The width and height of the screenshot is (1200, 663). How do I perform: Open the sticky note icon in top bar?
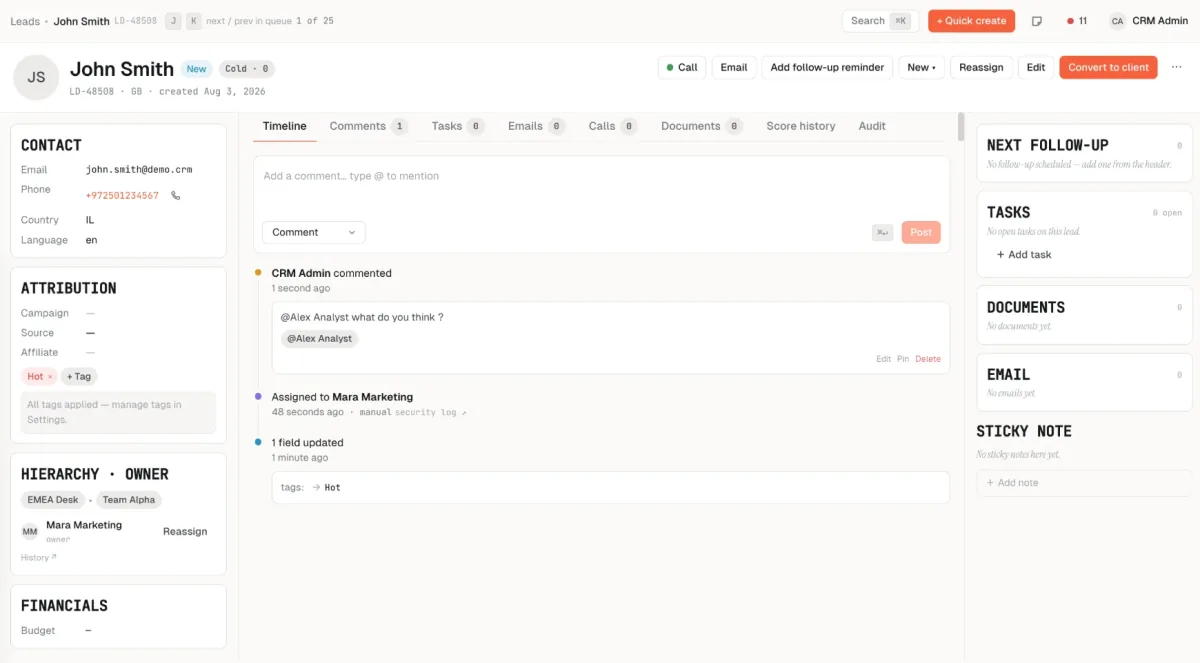(x=1037, y=21)
